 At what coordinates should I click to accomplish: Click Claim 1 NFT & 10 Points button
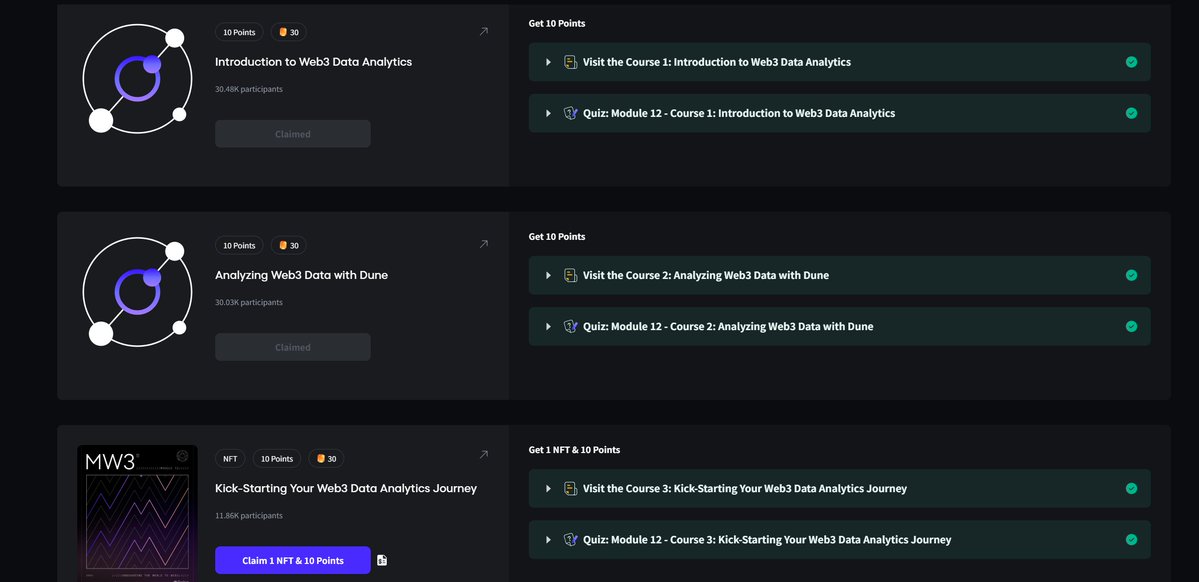point(293,561)
